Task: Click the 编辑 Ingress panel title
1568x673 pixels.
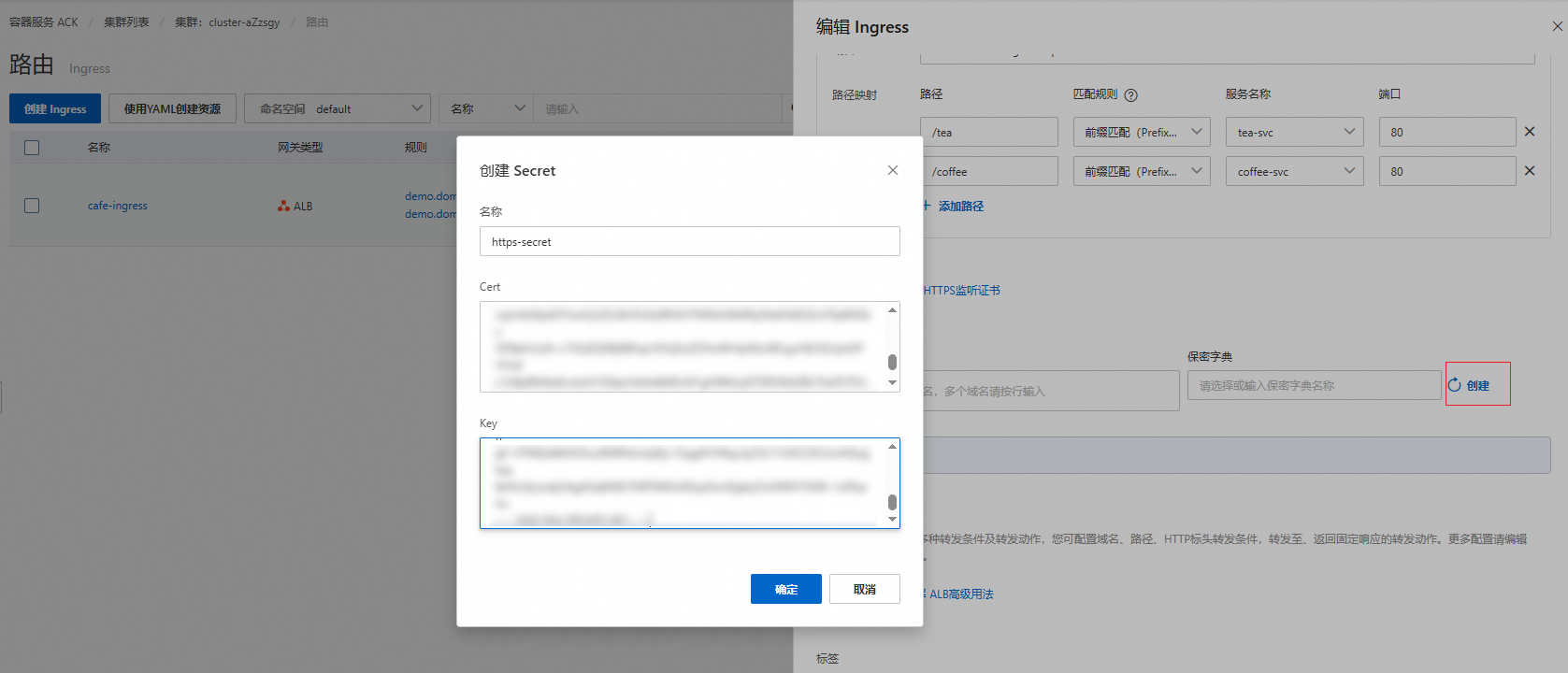Action: [x=862, y=26]
